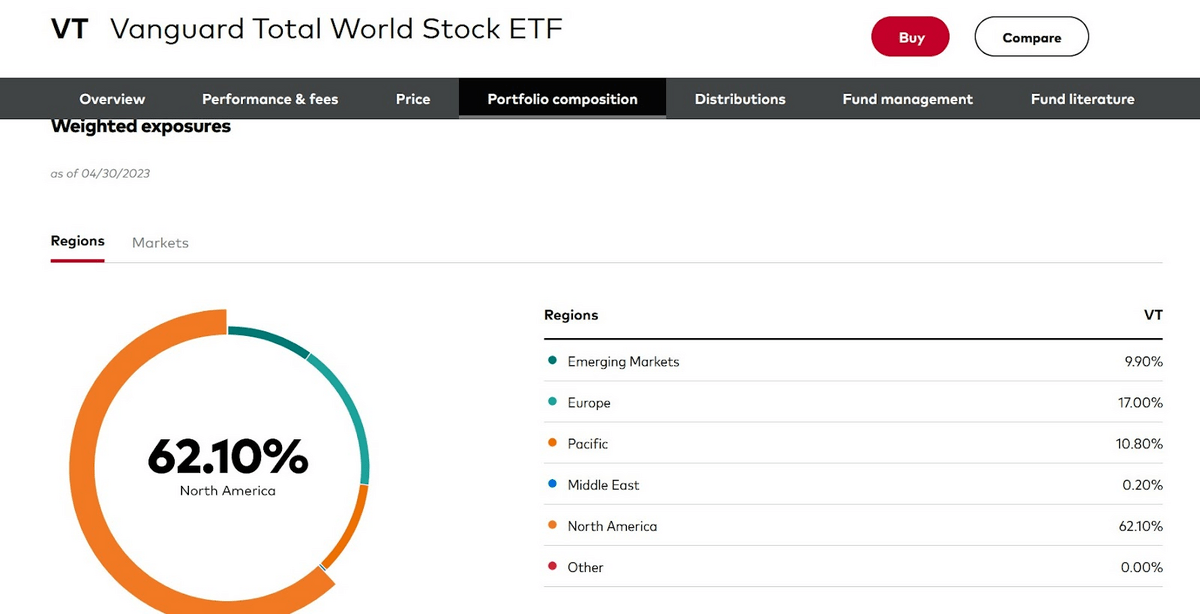The width and height of the screenshot is (1200, 614).
Task: Click the blue Middle East legend dot
Action: [552, 484]
